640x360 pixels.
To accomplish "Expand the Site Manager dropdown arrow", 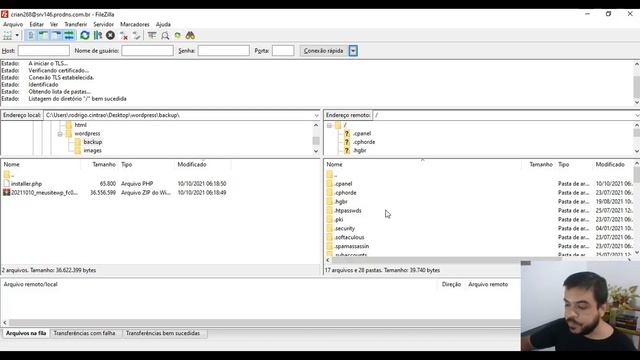I will pyautogui.click(x=17, y=36).
